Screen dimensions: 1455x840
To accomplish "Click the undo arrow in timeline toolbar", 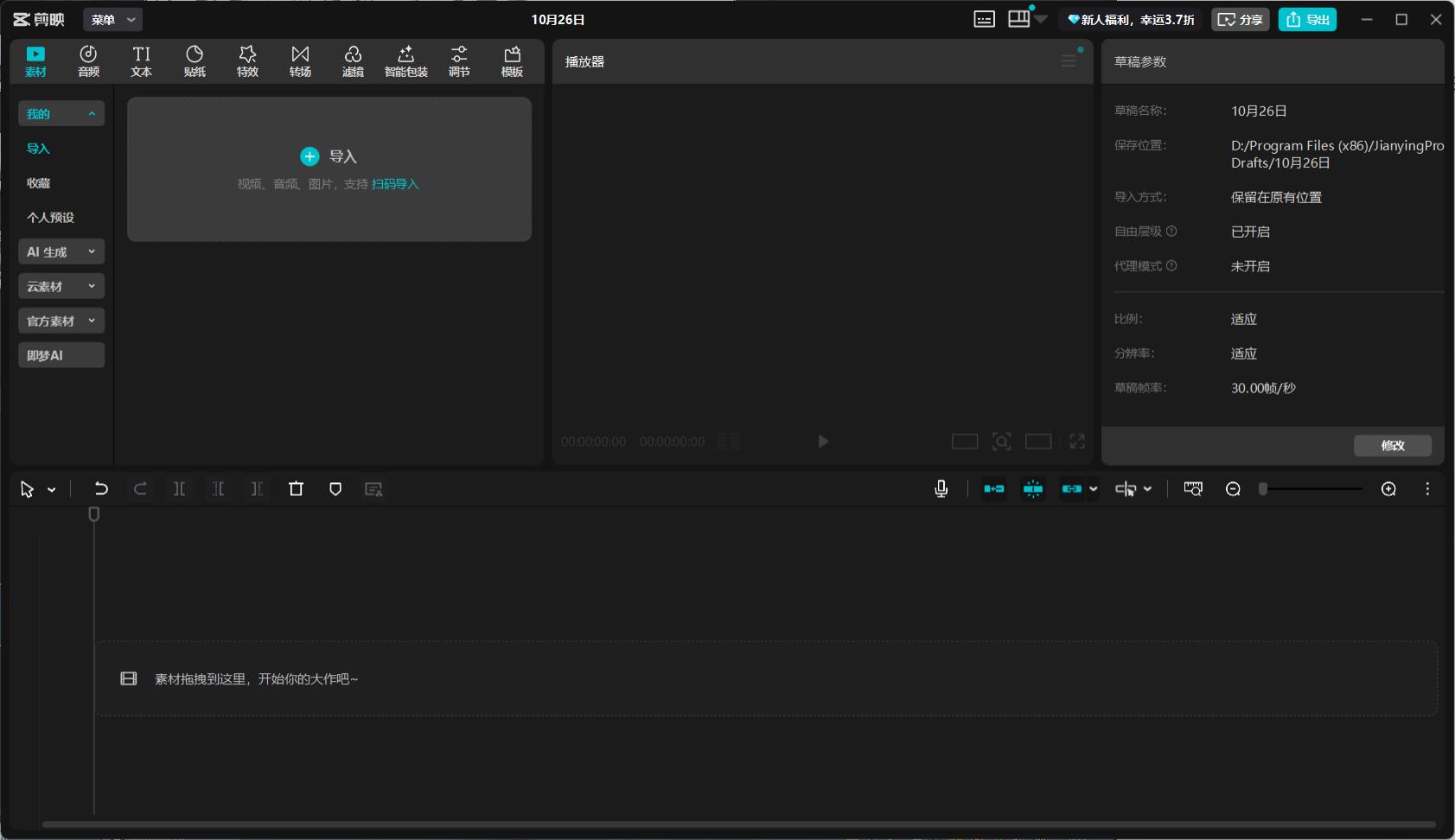I will tap(101, 489).
